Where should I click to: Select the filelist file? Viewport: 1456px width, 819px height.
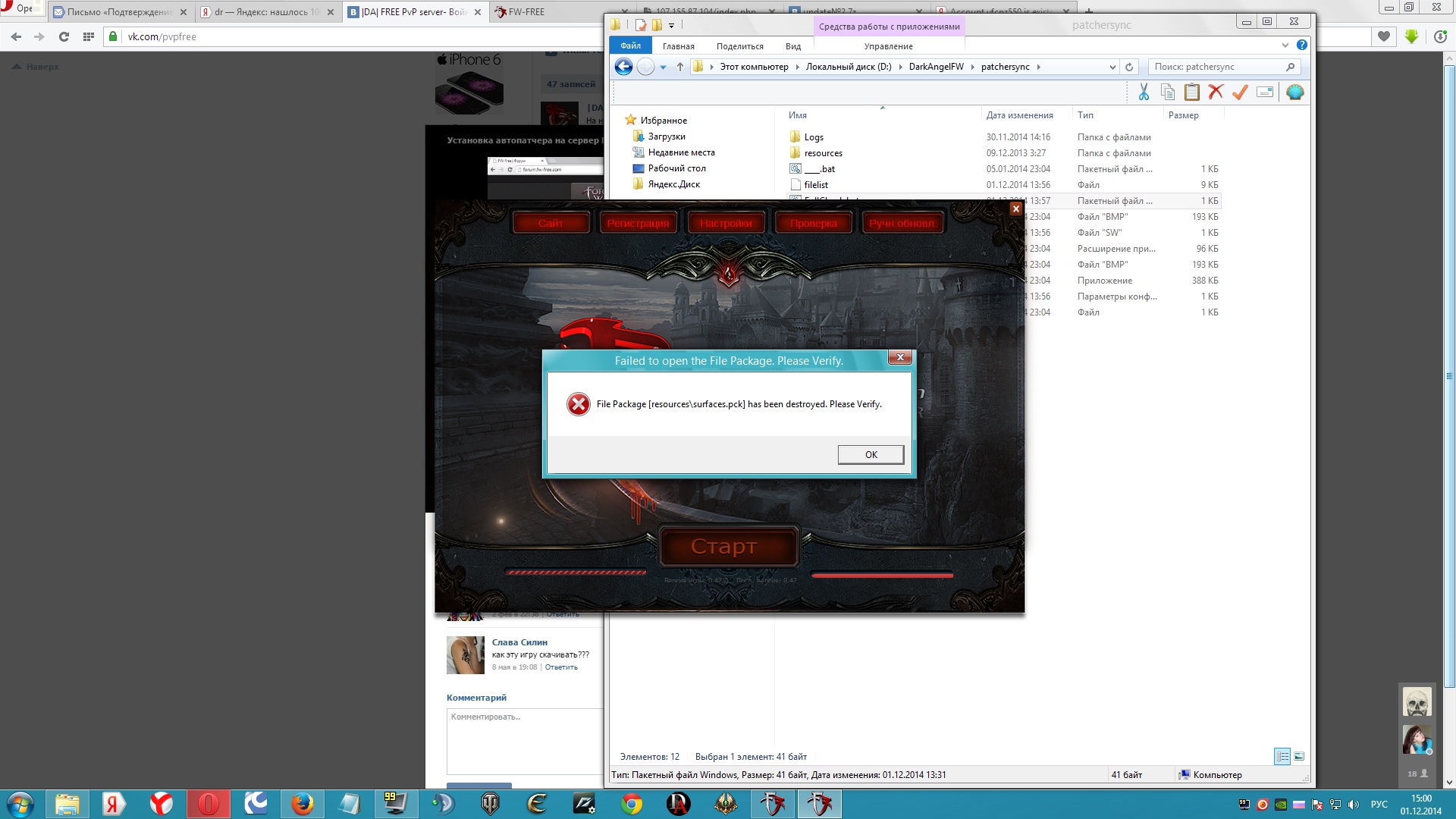point(816,185)
